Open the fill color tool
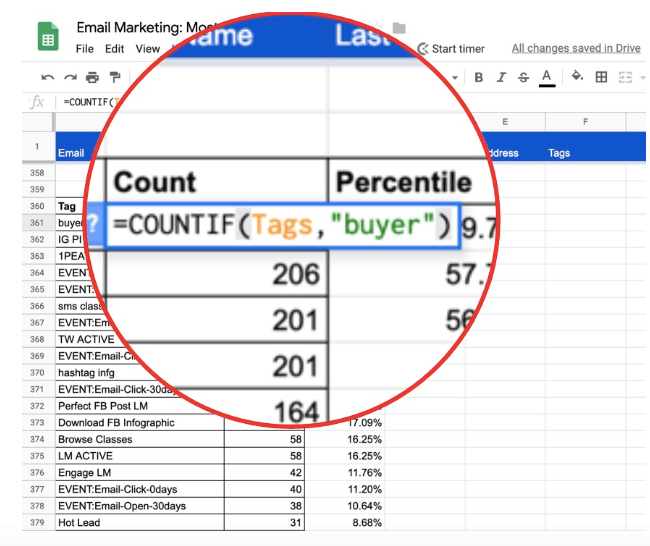The image size is (650, 546). click(577, 77)
